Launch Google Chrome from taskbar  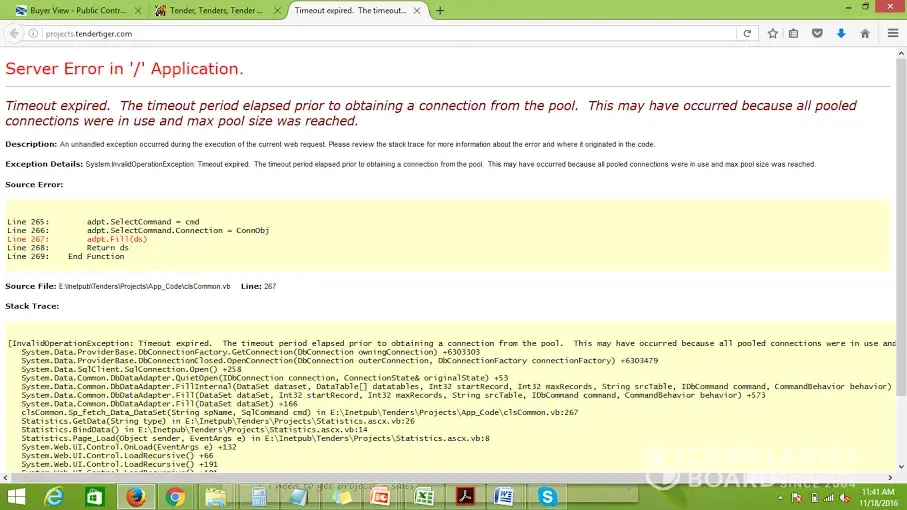pyautogui.click(x=175, y=496)
